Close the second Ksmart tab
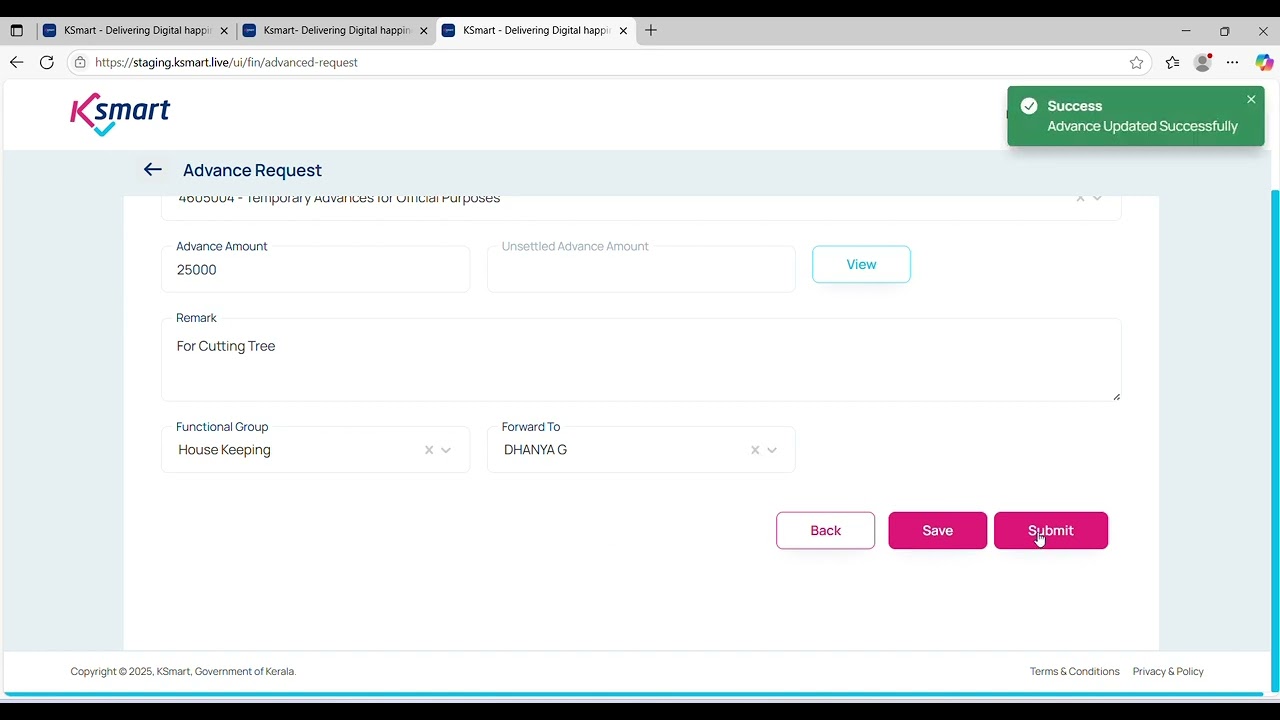Image resolution: width=1280 pixels, height=720 pixels. (x=424, y=31)
